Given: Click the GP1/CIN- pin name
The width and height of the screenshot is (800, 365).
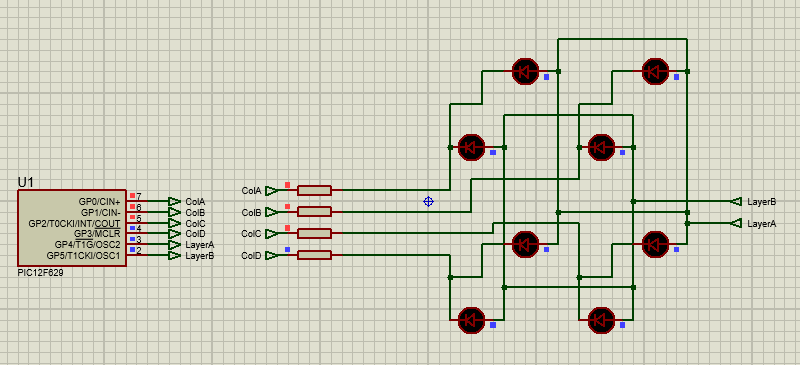Looking at the screenshot, I should pos(101,212).
